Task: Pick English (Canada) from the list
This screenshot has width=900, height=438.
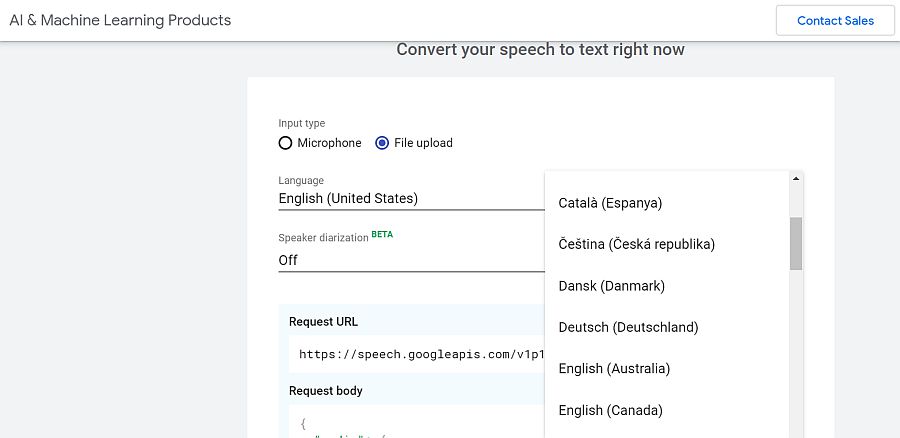Action: [x=610, y=410]
